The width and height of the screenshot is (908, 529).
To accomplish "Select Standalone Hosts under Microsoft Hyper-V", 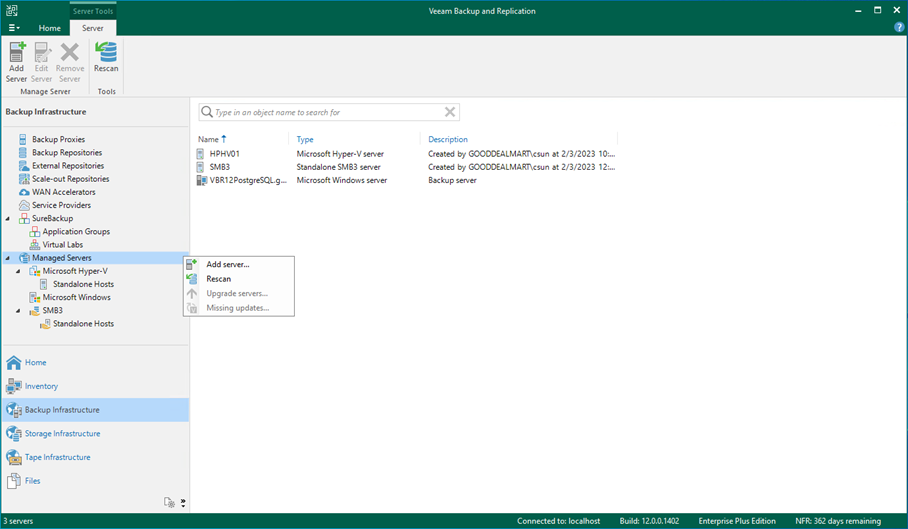I will 83,284.
